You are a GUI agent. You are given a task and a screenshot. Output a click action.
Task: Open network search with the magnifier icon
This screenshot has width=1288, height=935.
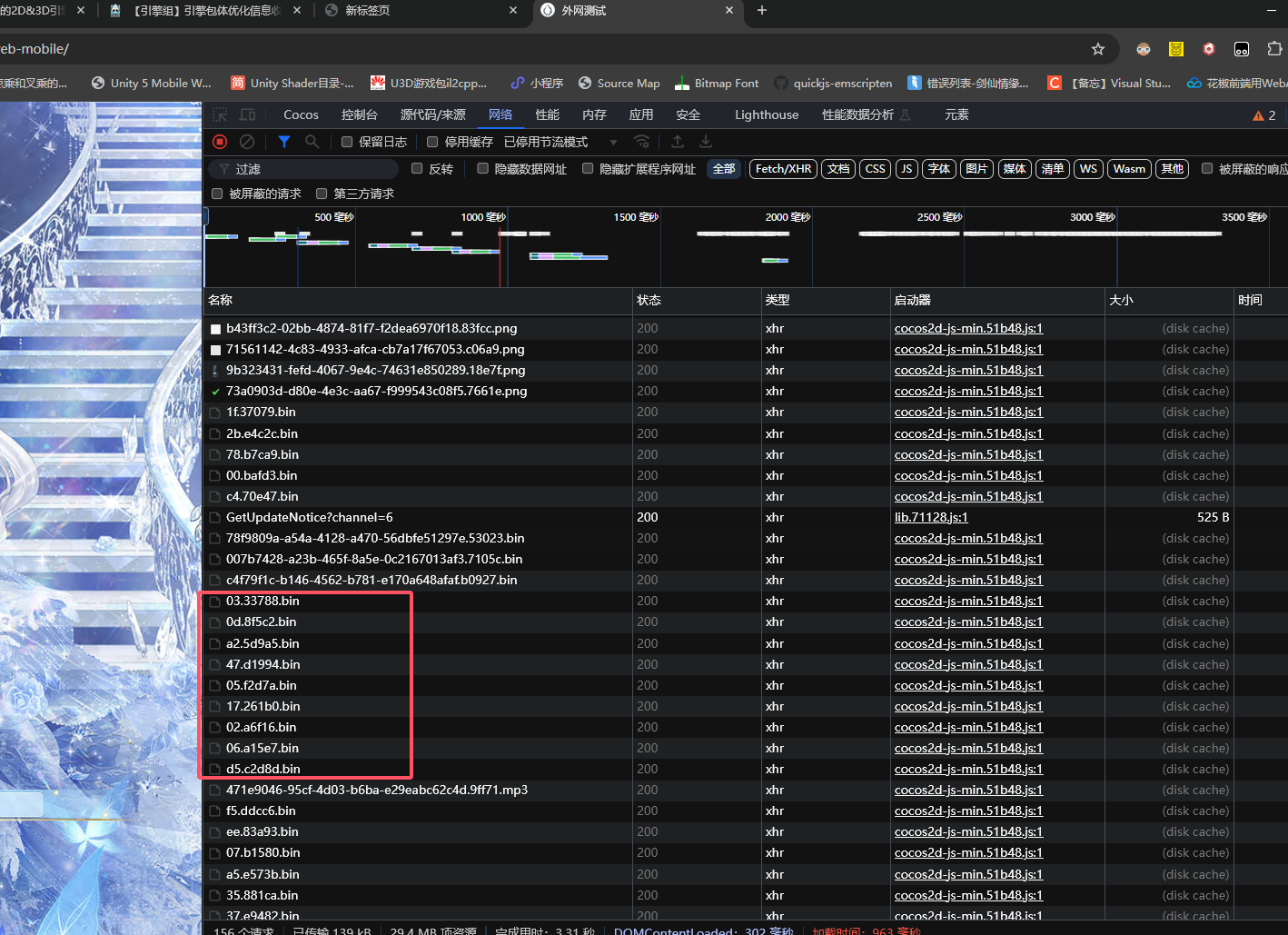click(312, 142)
